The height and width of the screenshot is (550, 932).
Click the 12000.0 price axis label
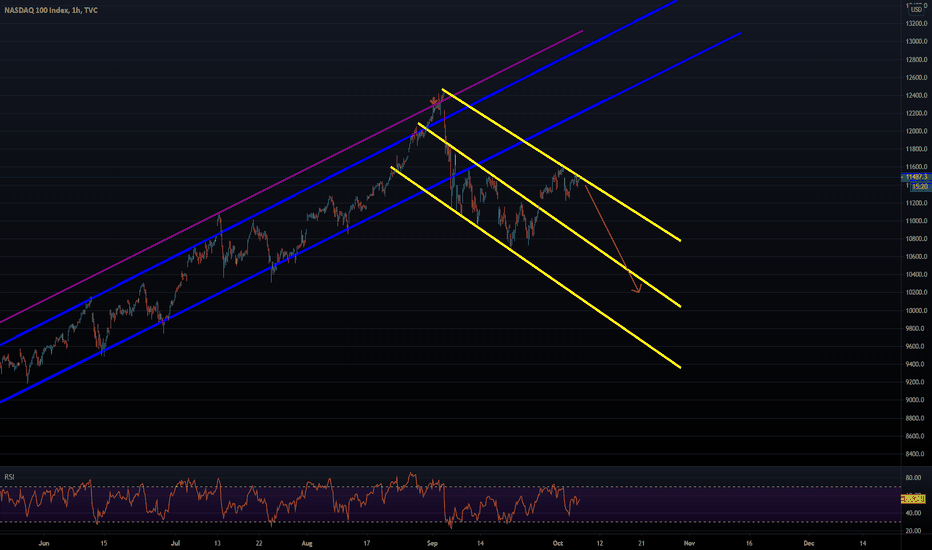[916, 131]
